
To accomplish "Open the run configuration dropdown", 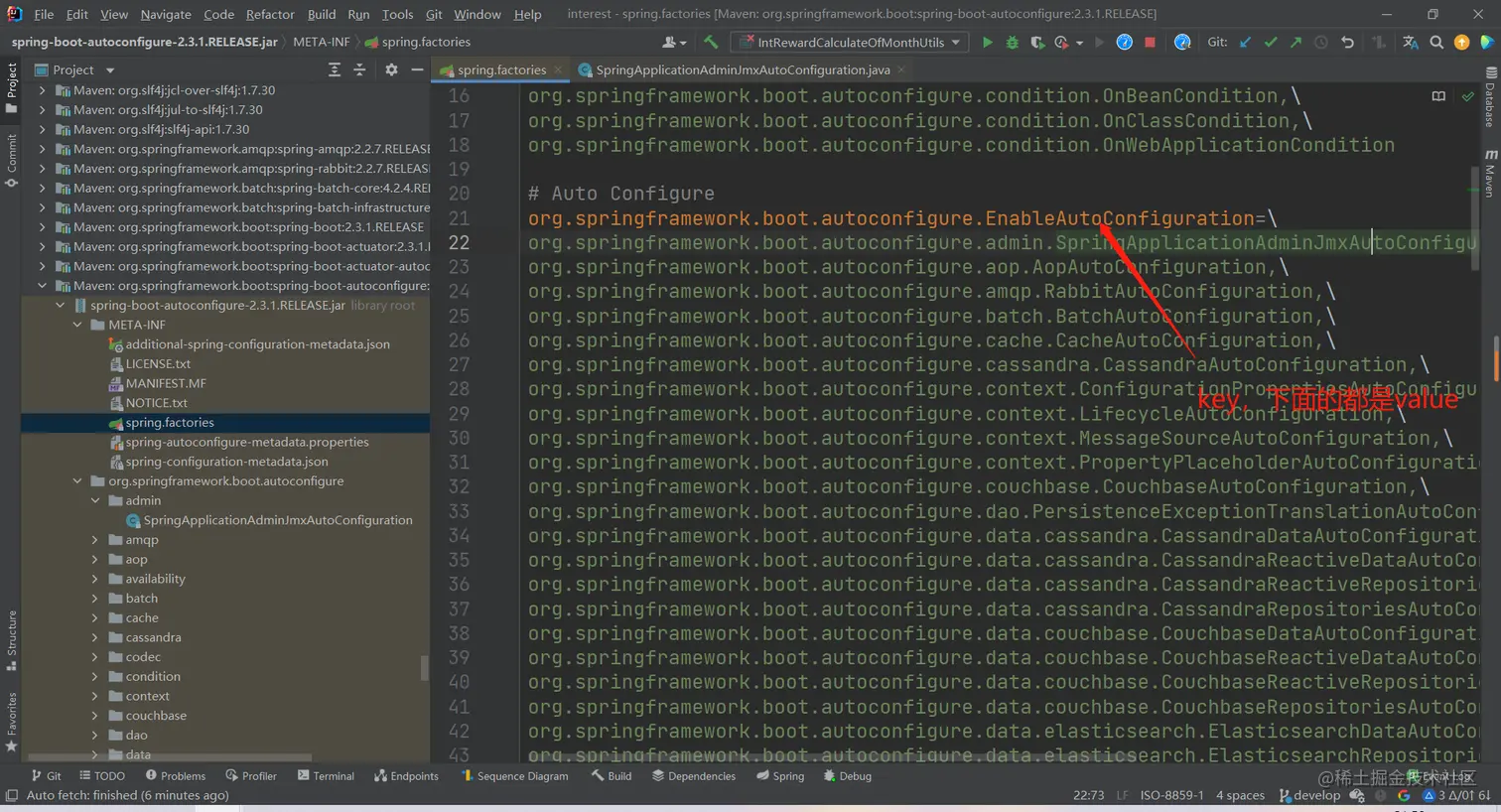I will tap(850, 43).
